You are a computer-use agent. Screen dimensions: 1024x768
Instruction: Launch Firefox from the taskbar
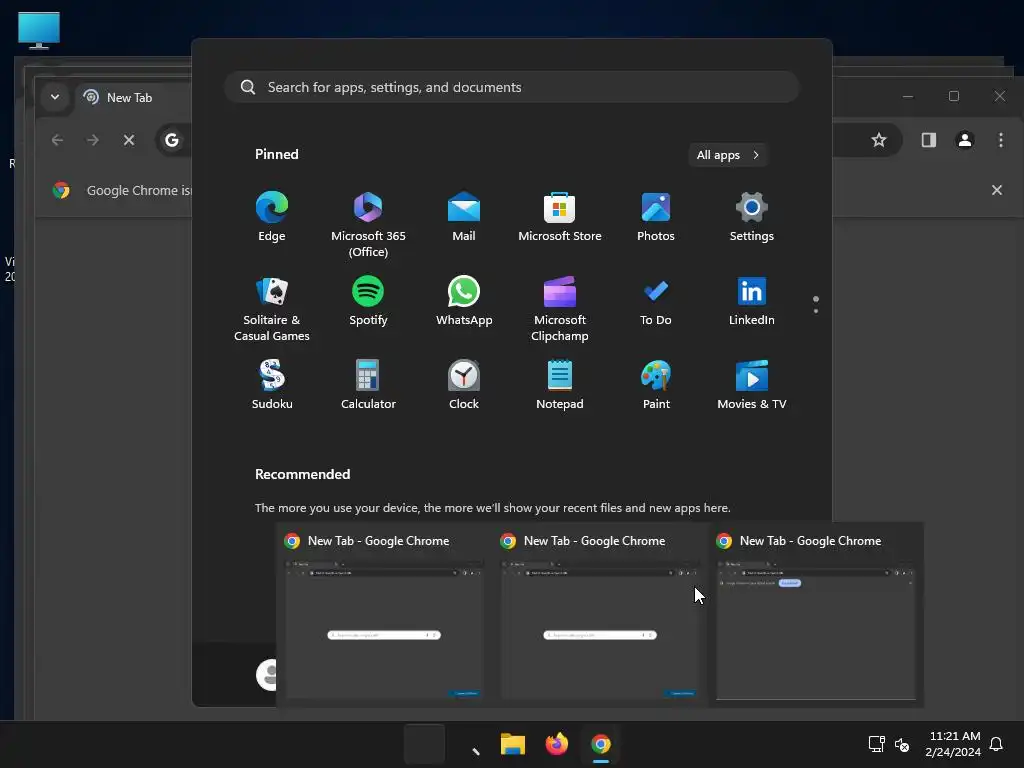556,744
